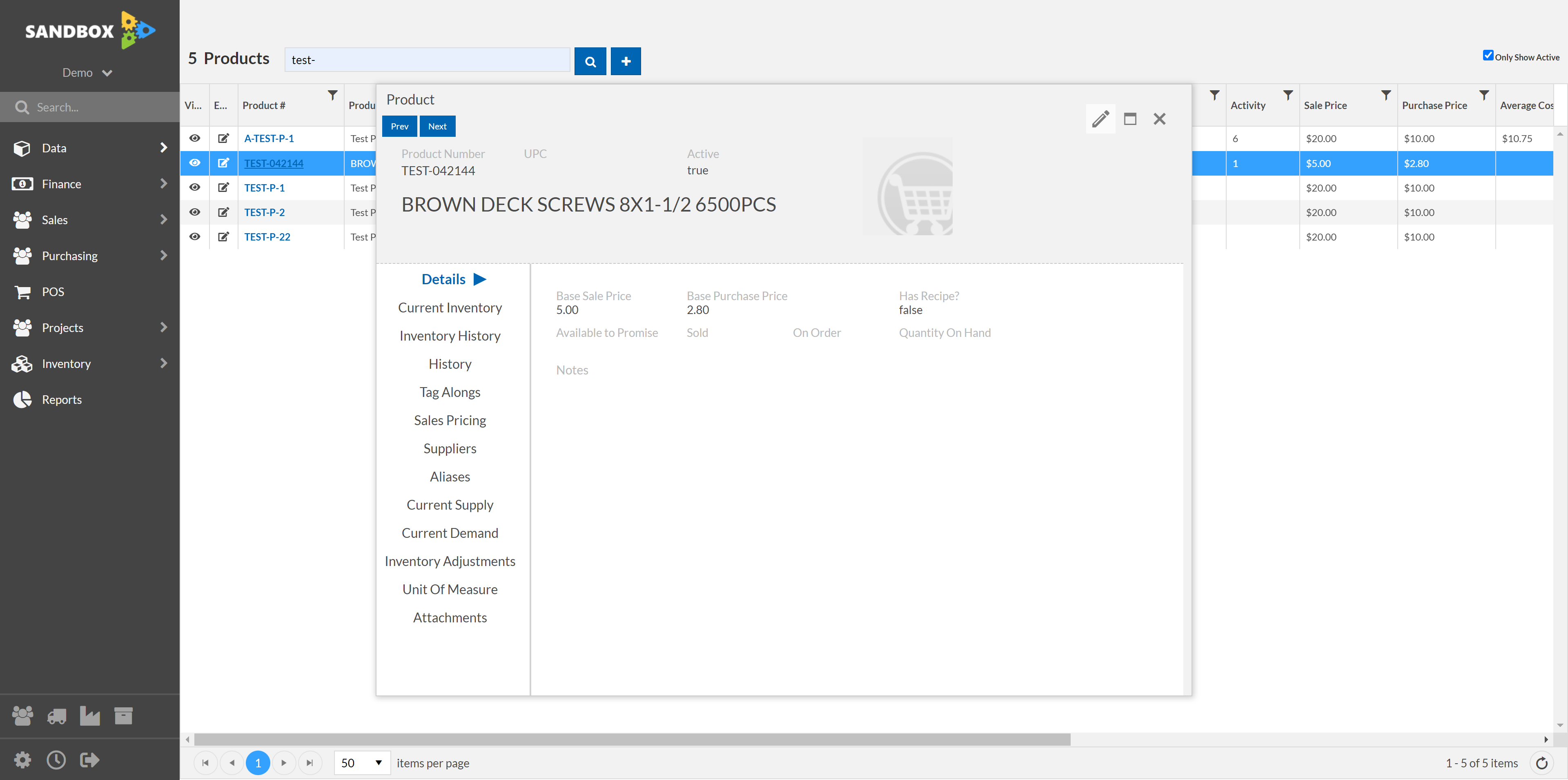Image resolution: width=1568 pixels, height=780 pixels.
Task: Select the Unit Of Measure tab
Action: click(x=450, y=589)
